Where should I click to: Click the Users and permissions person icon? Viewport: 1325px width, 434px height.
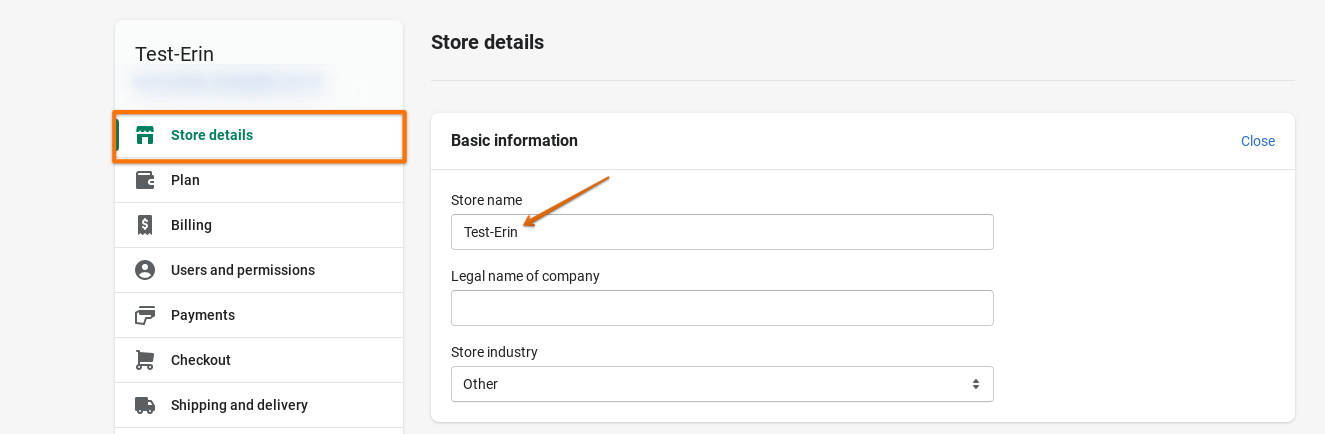click(145, 270)
